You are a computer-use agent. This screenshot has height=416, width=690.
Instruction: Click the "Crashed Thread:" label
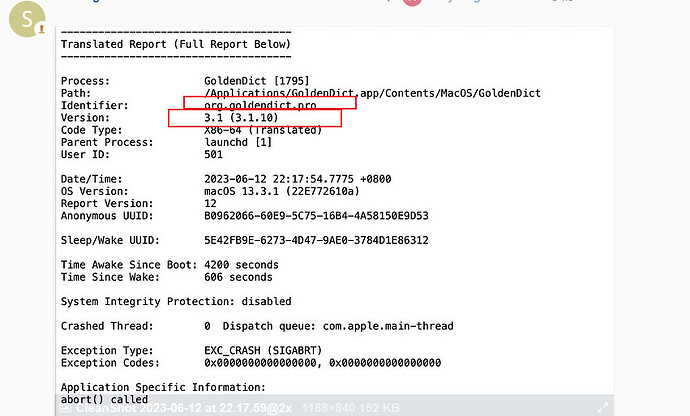[107, 326]
